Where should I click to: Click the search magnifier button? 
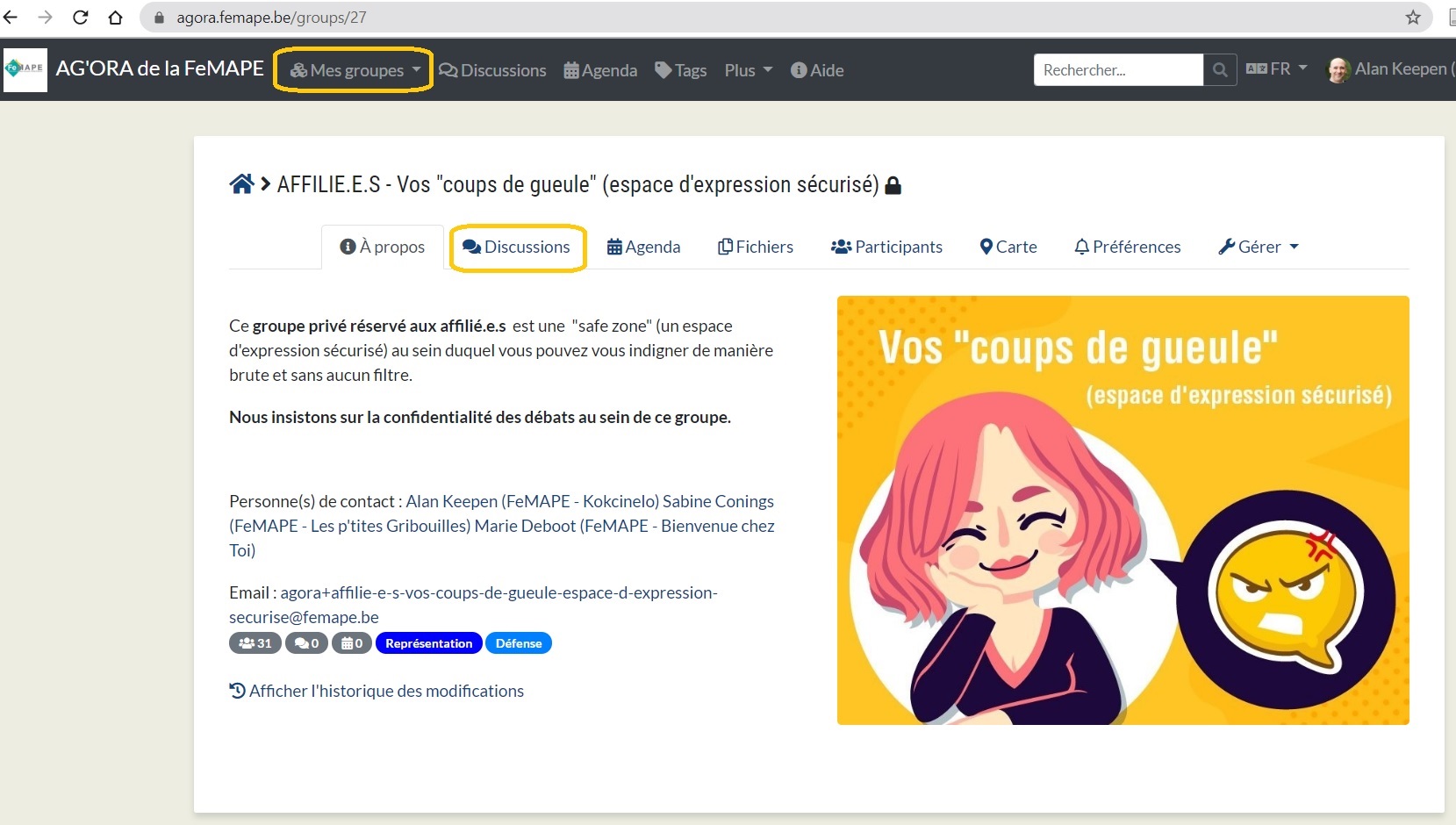point(1219,70)
